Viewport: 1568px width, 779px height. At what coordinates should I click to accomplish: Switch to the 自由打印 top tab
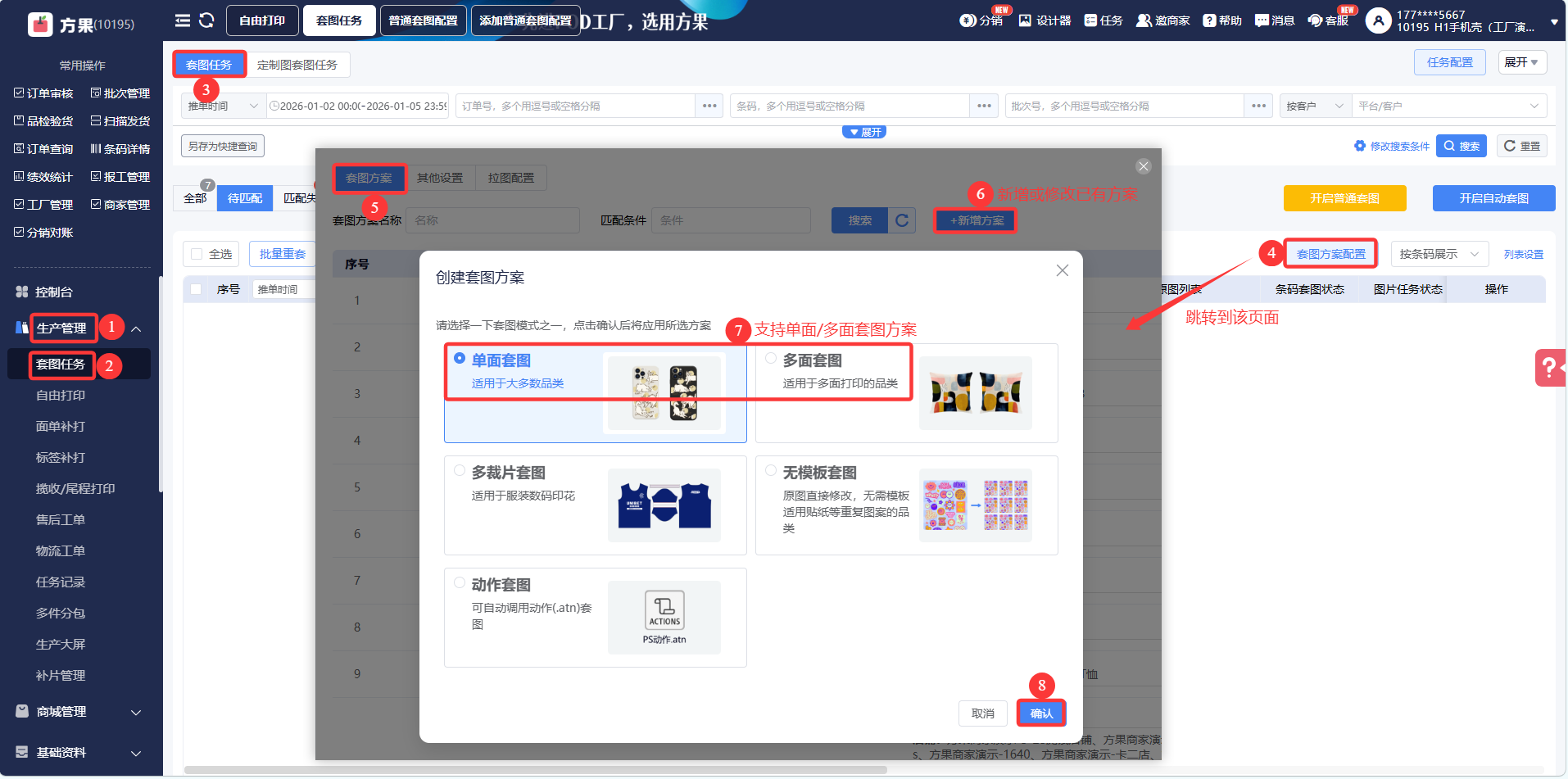262,20
